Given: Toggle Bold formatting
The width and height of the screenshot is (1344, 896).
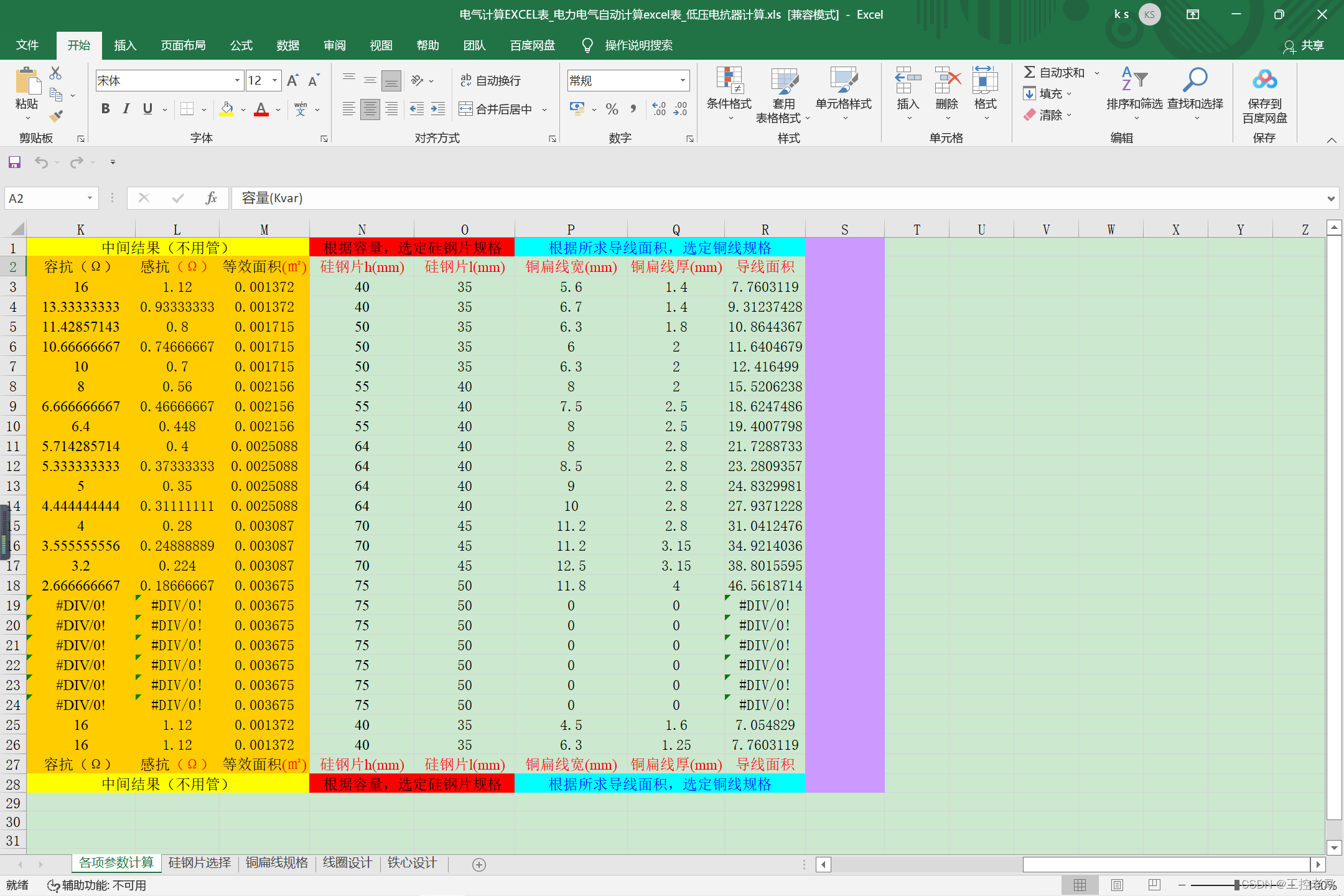Looking at the screenshot, I should 105,109.
